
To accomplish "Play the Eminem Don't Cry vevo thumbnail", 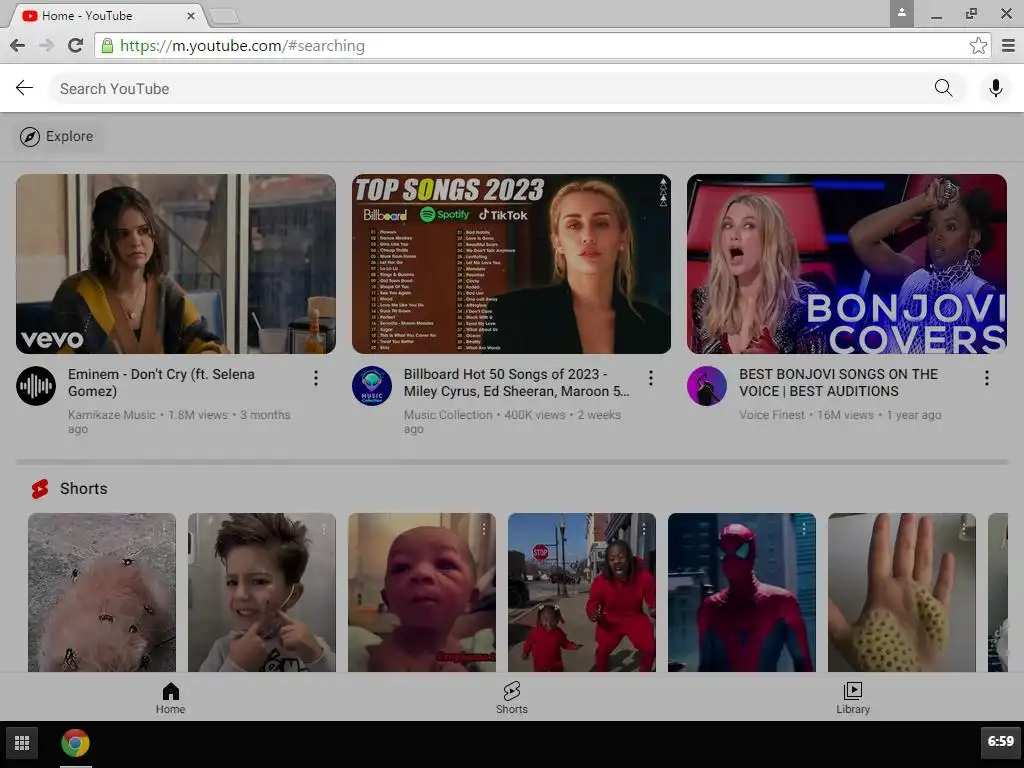I will (x=176, y=264).
